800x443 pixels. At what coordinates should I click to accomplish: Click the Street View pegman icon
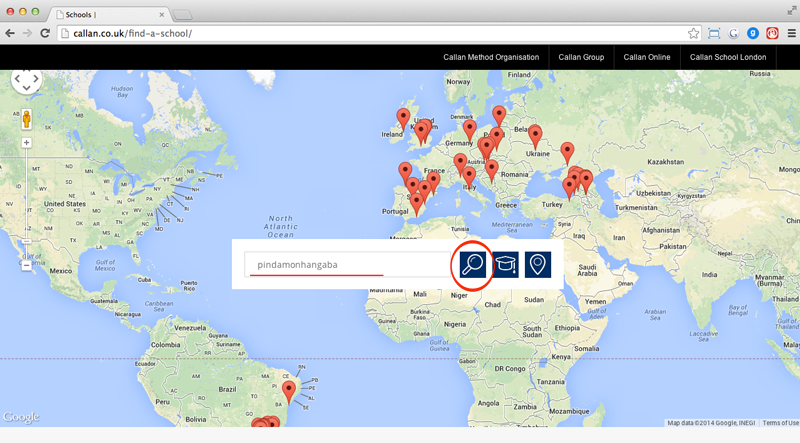point(27,119)
